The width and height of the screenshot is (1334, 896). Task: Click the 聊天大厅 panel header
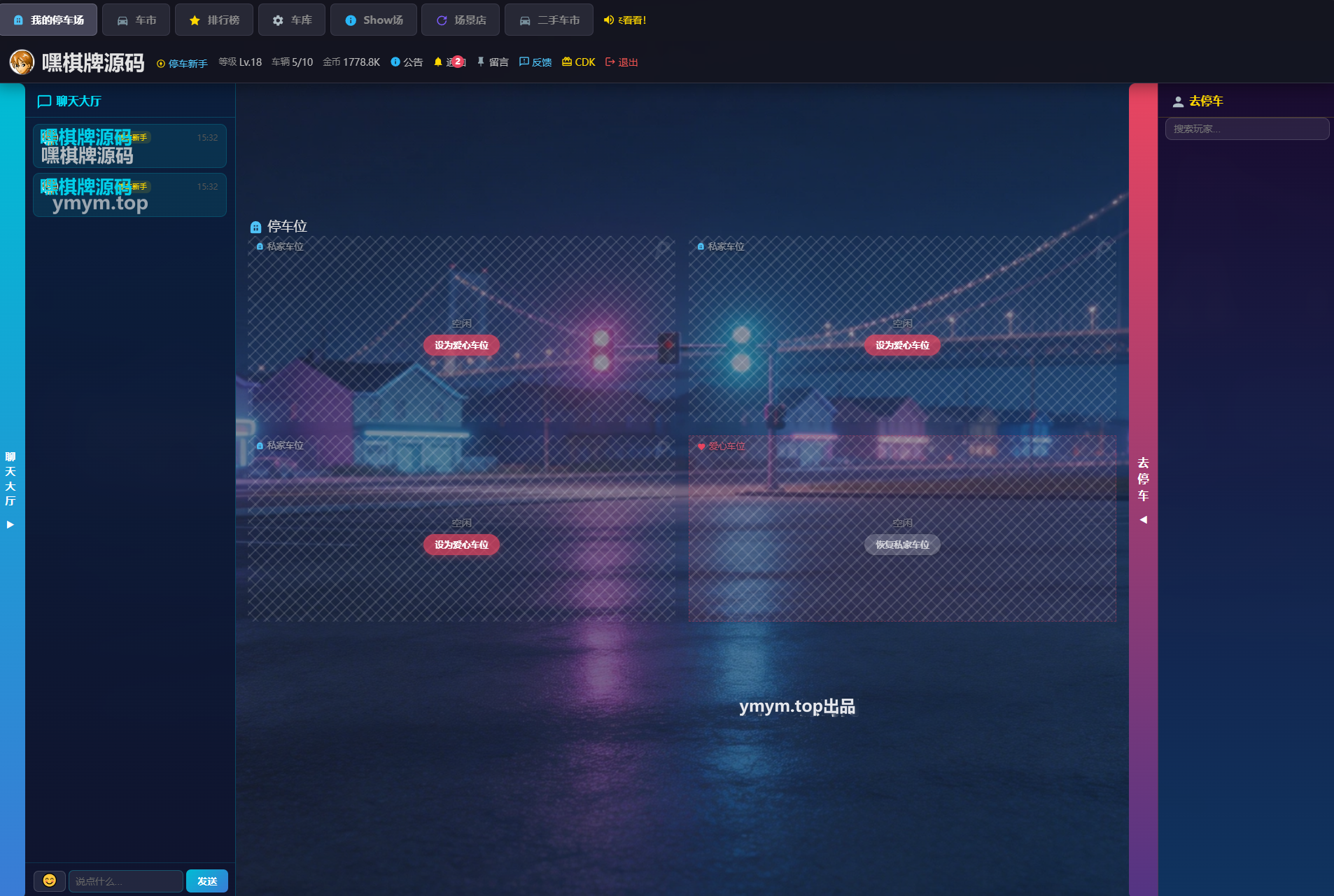click(x=69, y=101)
